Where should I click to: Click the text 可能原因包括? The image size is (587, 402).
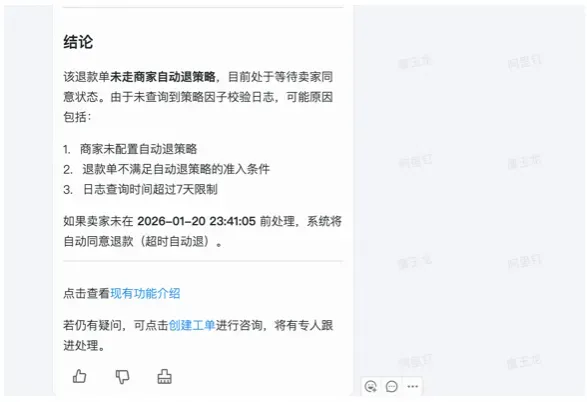(x=198, y=107)
